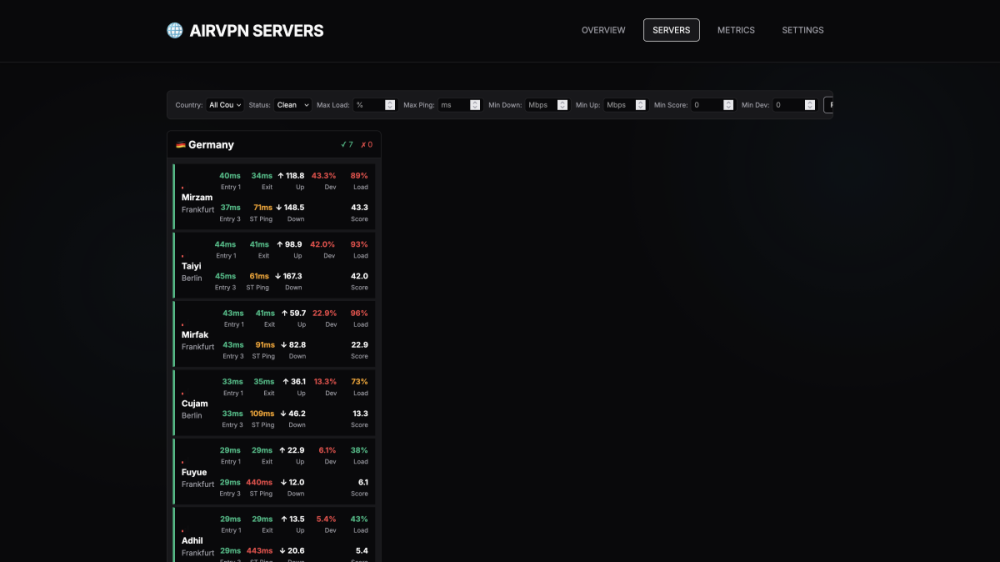Click Taiyi's 167.3 download value

click(288, 277)
